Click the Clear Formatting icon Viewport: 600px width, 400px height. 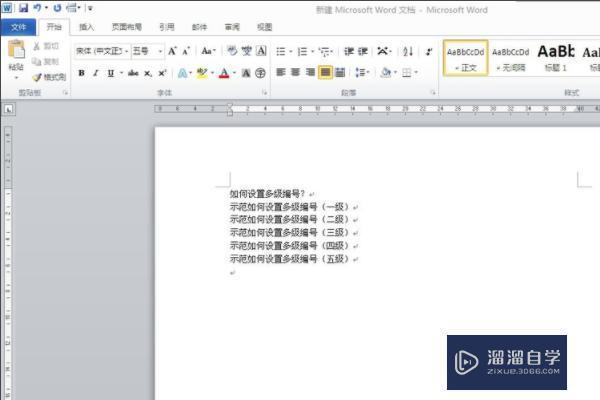[x=232, y=51]
